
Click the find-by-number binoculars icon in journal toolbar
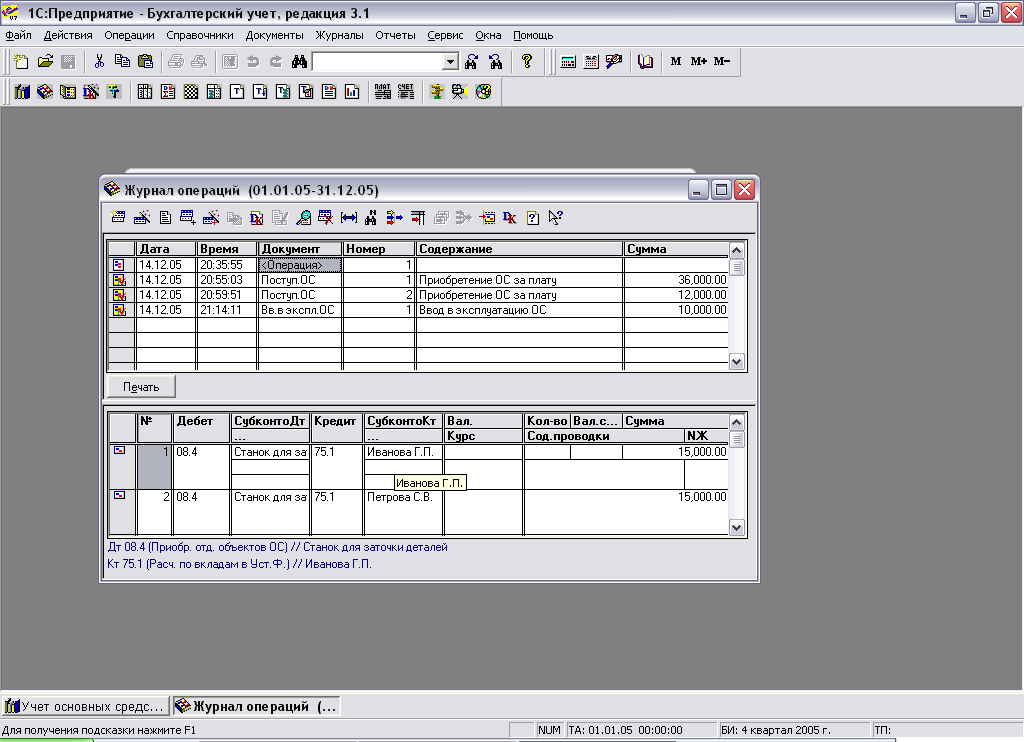point(371,218)
